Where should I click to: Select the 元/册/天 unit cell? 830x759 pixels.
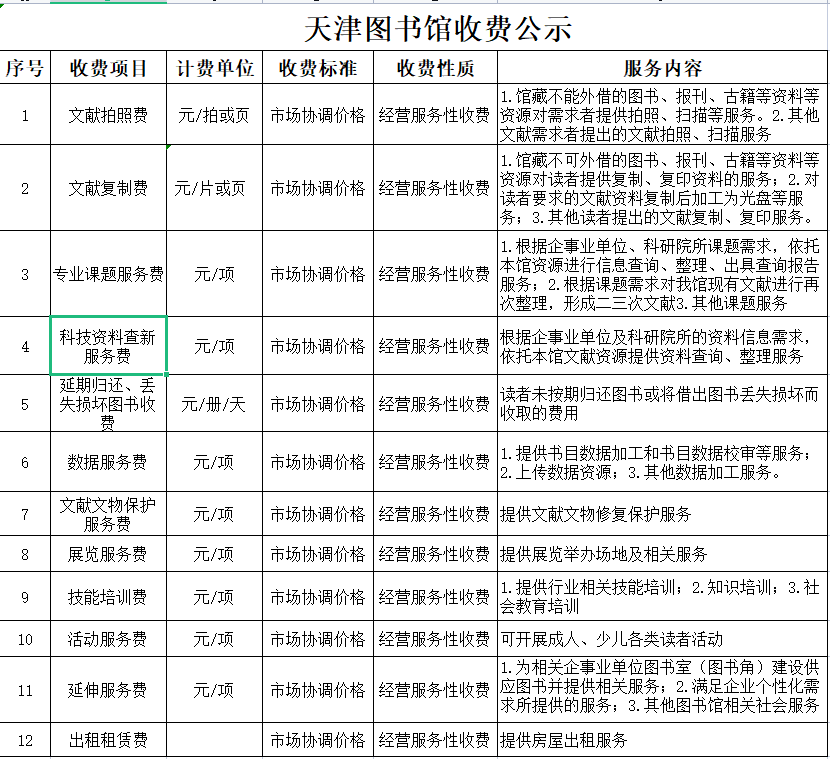click(214, 404)
